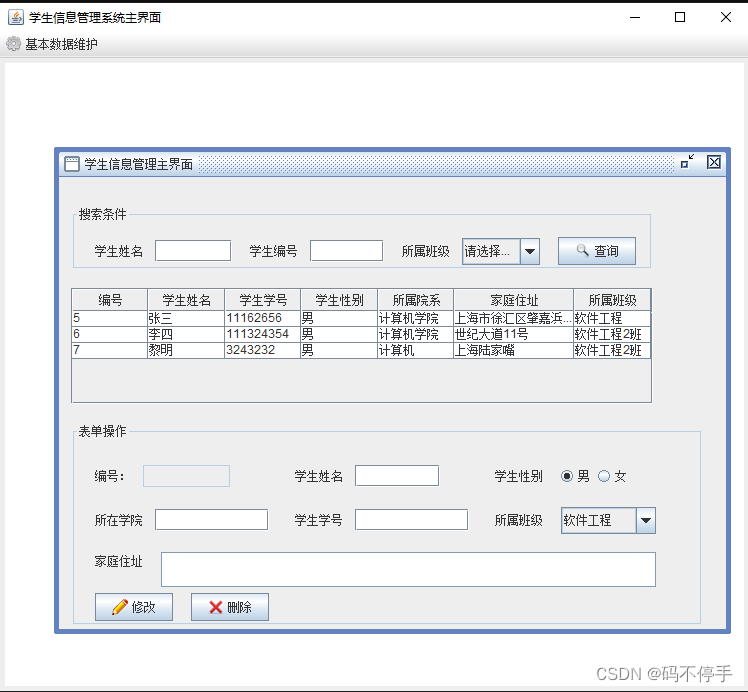Click the 所在学院 input field
This screenshot has width=748, height=692.
point(211,520)
